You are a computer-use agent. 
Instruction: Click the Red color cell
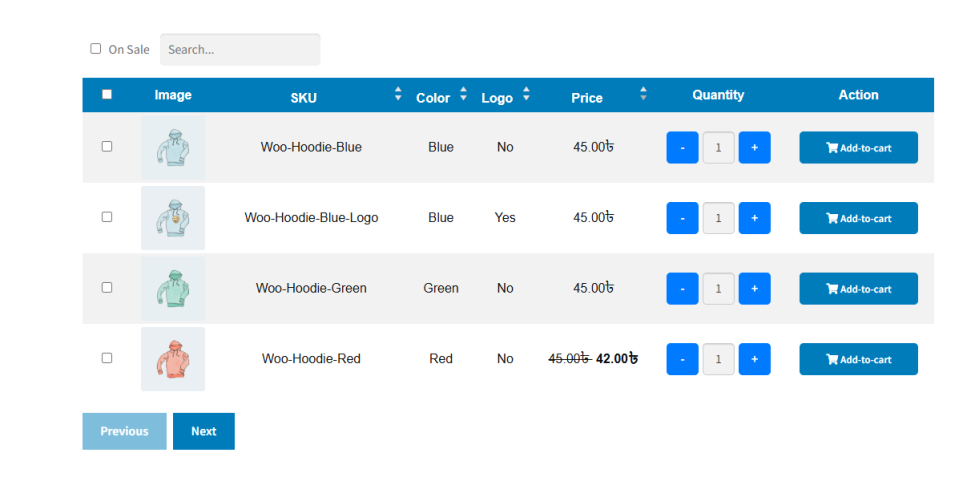click(441, 359)
